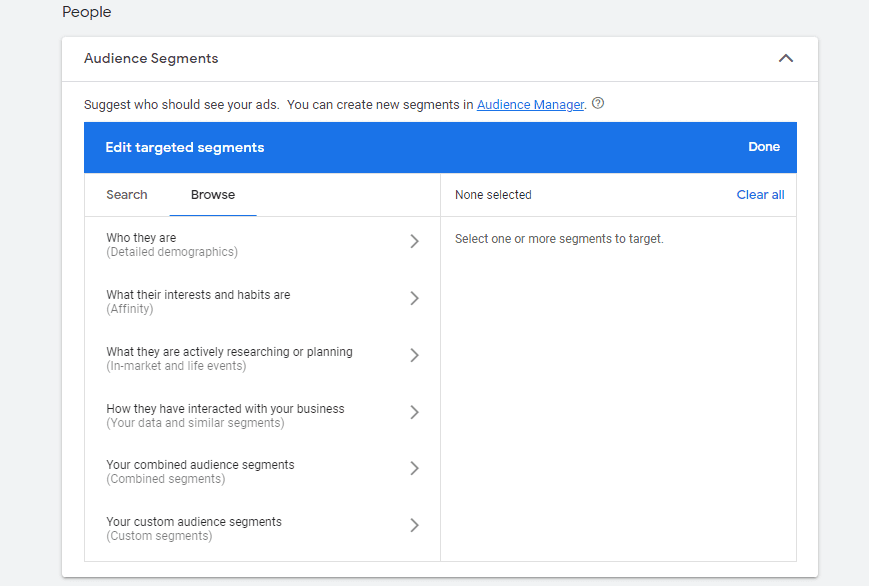Click Clear all selected segments
The image size is (869, 586).
coord(760,195)
